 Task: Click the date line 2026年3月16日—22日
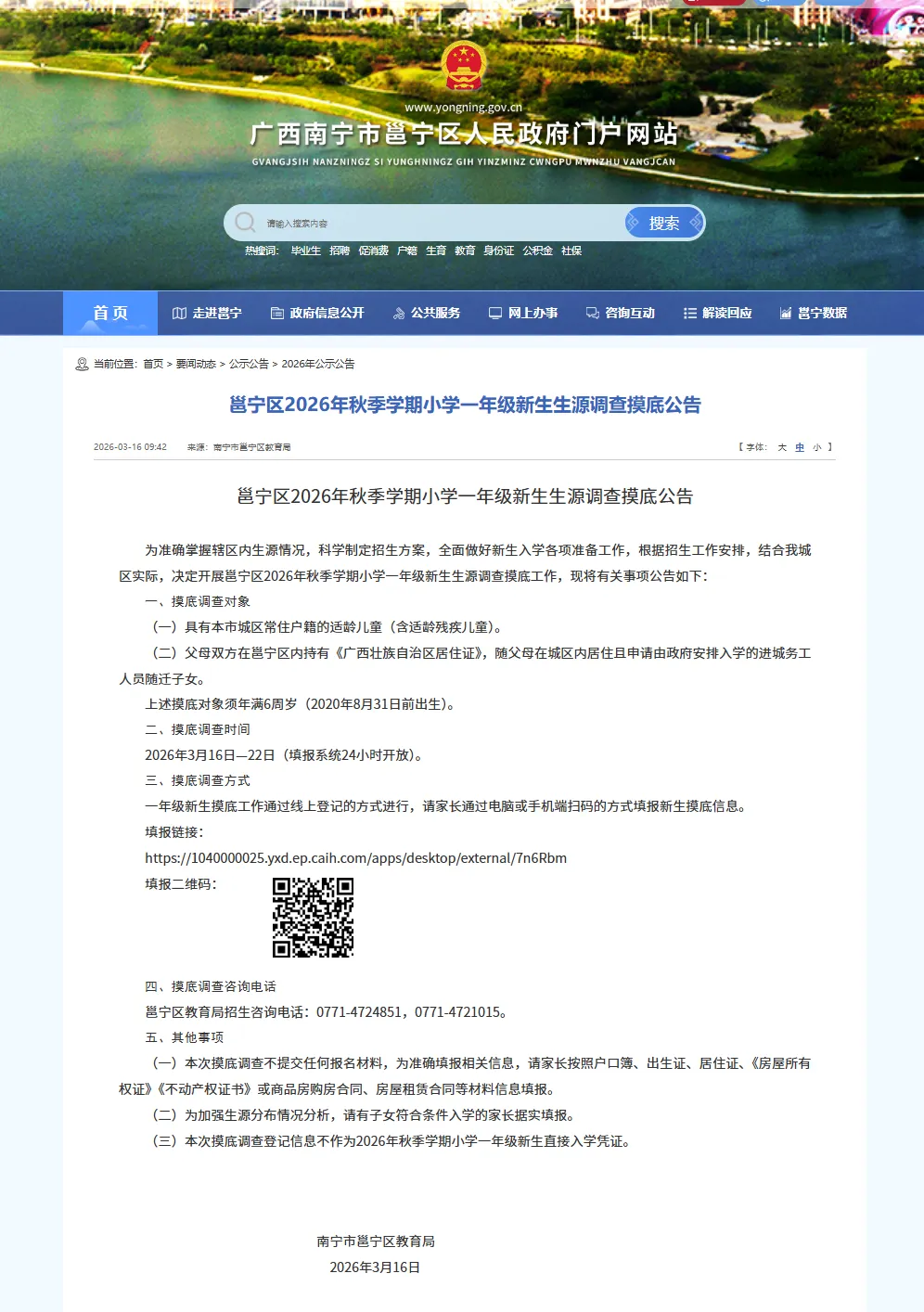[x=287, y=755]
